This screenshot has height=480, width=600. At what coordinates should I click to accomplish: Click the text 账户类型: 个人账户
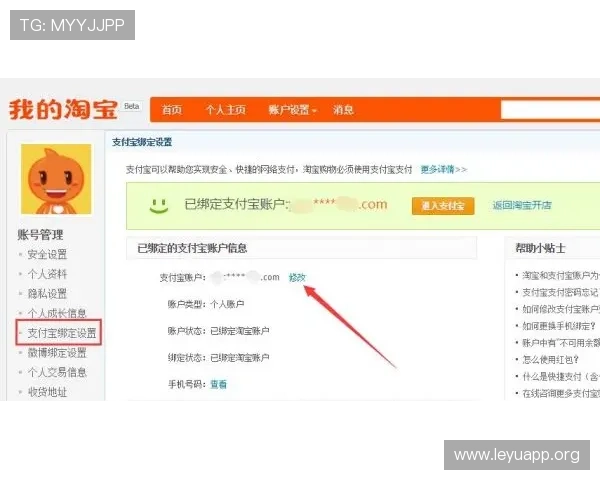206,304
